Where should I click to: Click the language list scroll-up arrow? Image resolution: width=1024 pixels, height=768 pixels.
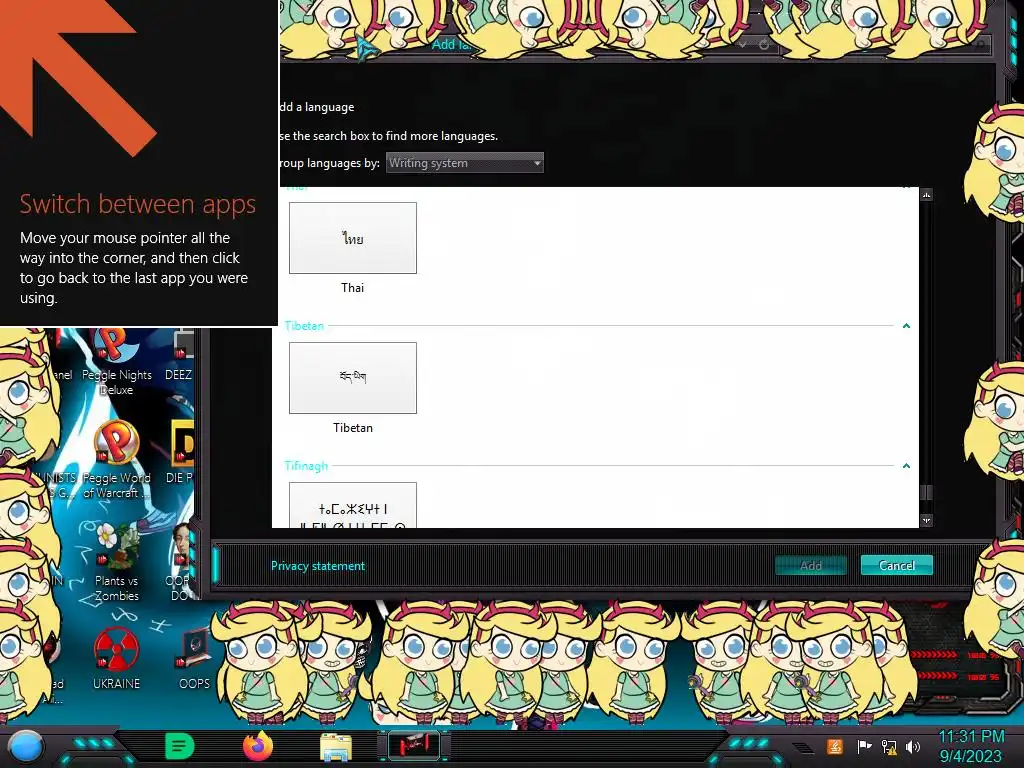click(x=926, y=195)
